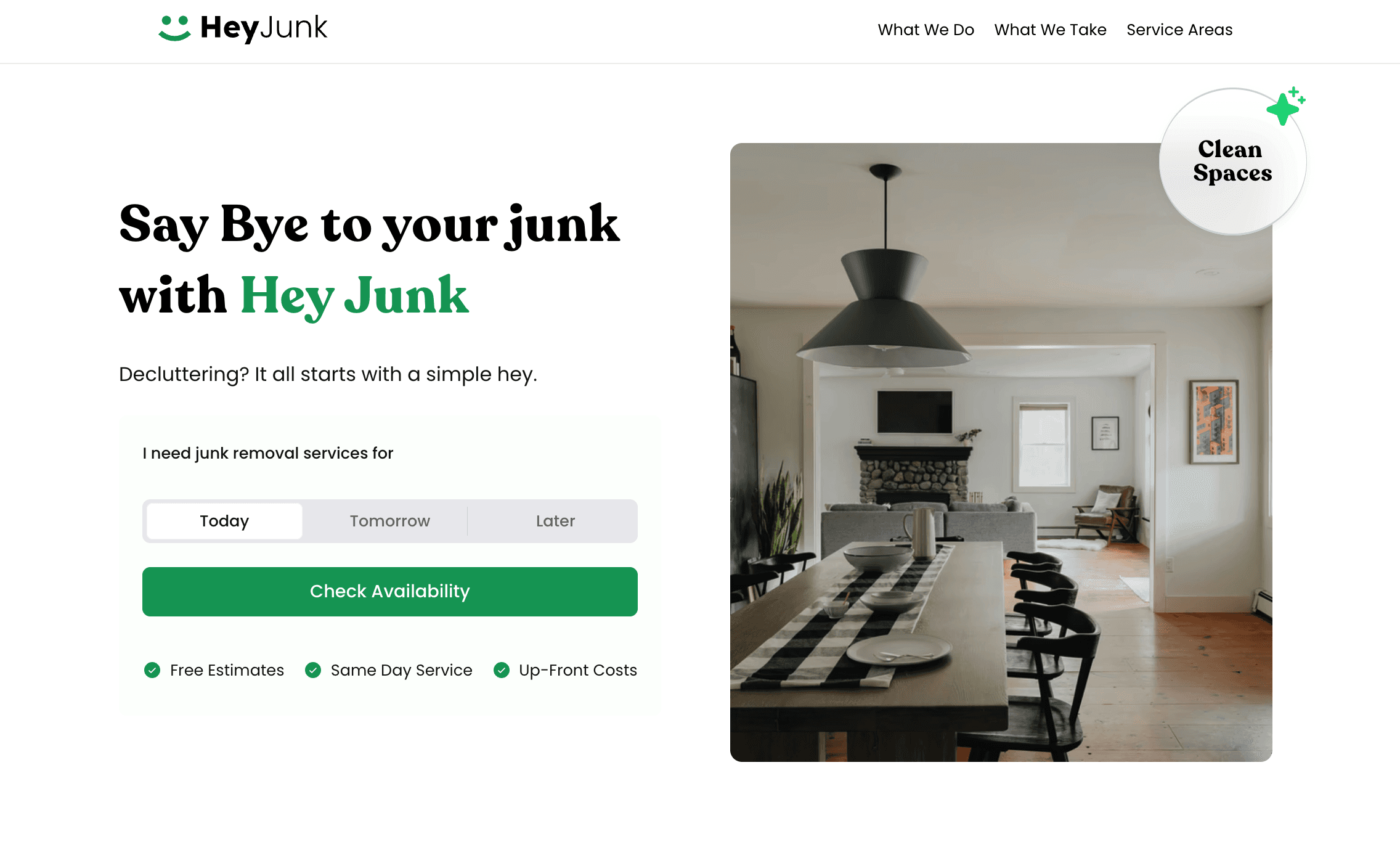Select the Today option
Image resolution: width=1400 pixels, height=863 pixels.
point(224,521)
